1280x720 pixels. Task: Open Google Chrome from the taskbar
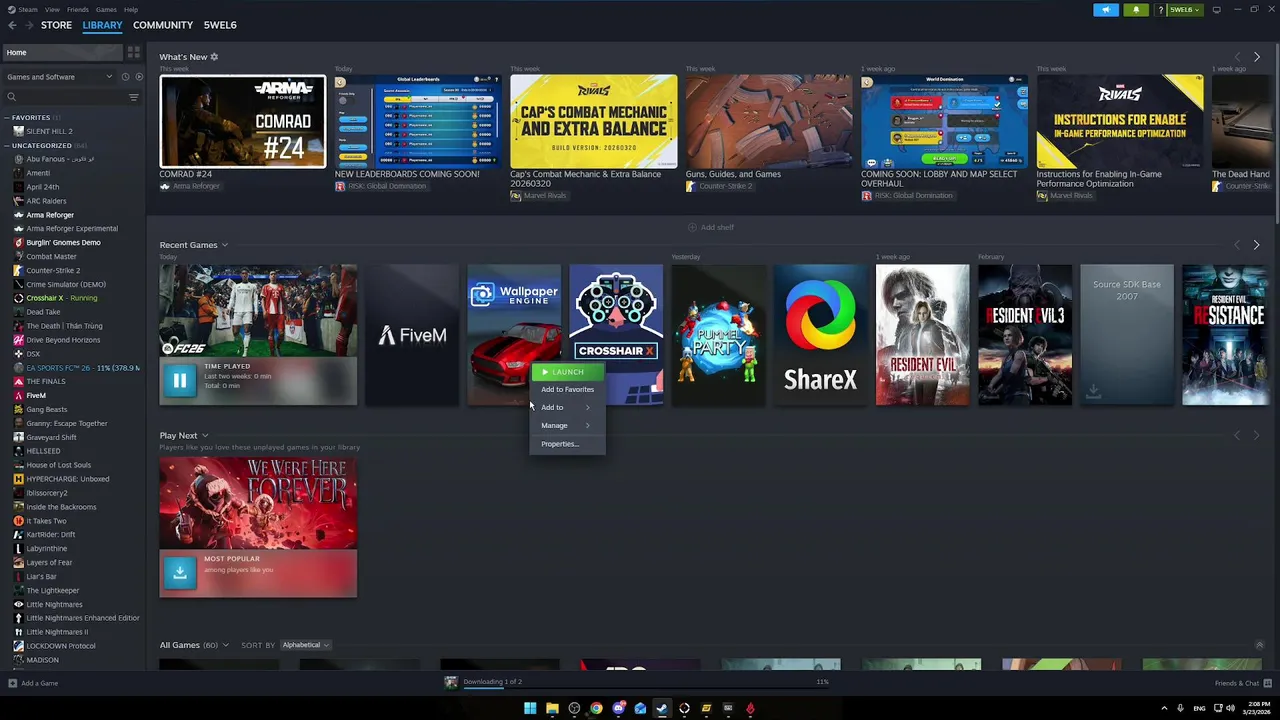coord(596,708)
